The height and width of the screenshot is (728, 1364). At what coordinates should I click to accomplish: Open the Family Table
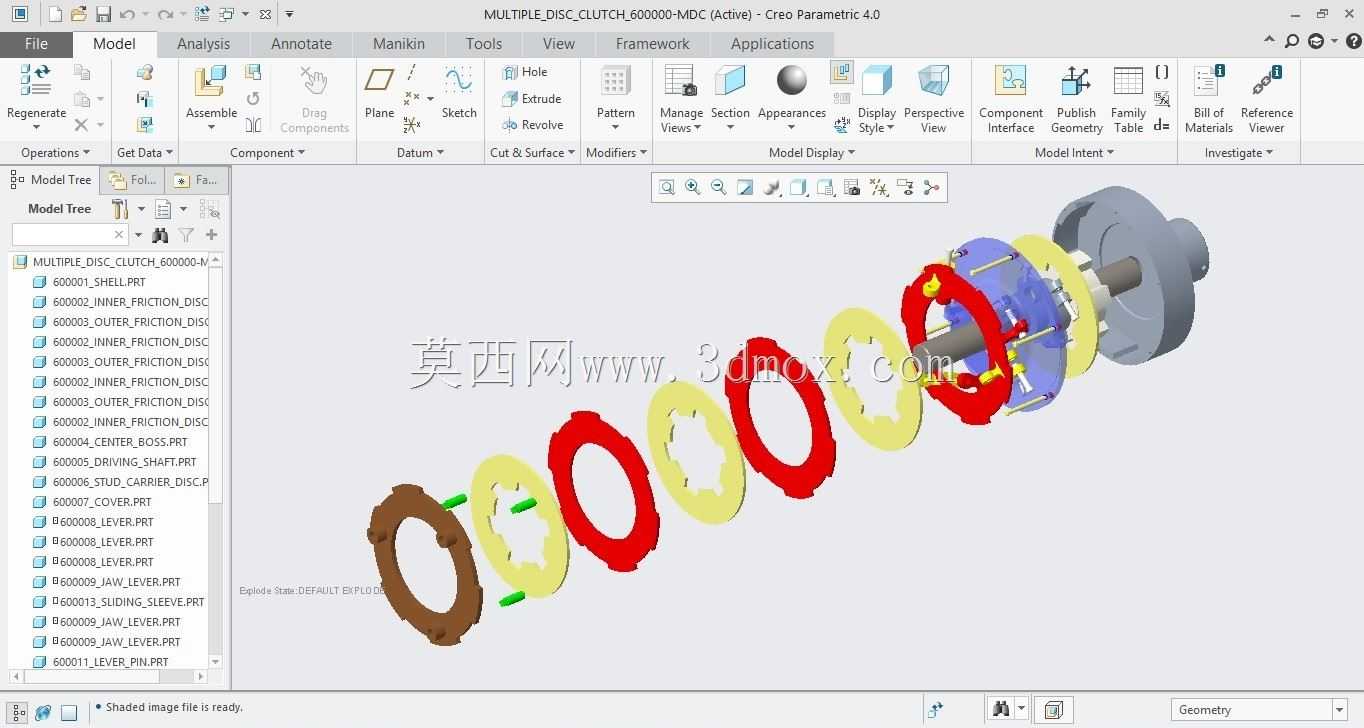click(1128, 99)
